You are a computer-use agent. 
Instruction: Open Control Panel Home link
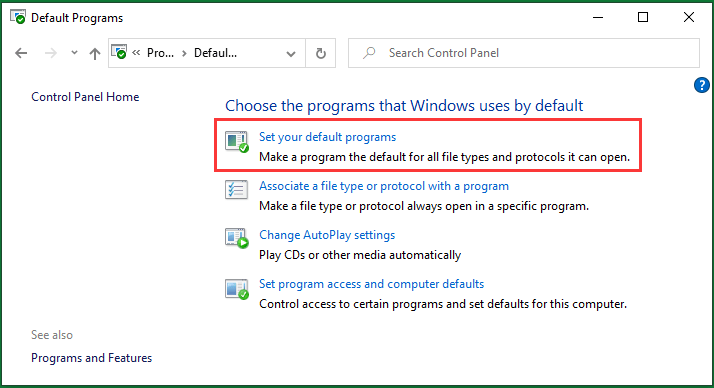tap(85, 97)
